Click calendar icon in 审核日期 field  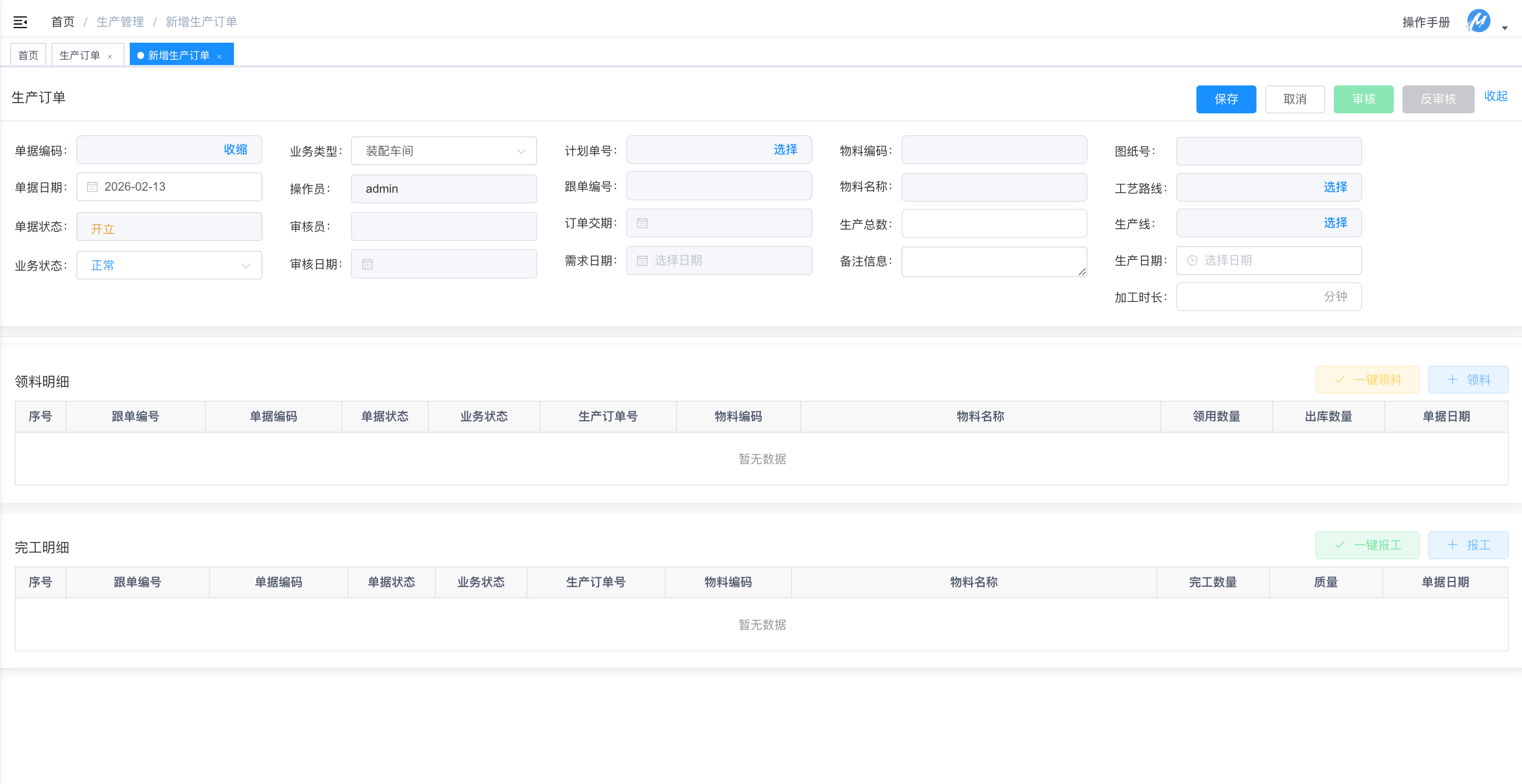pos(367,264)
